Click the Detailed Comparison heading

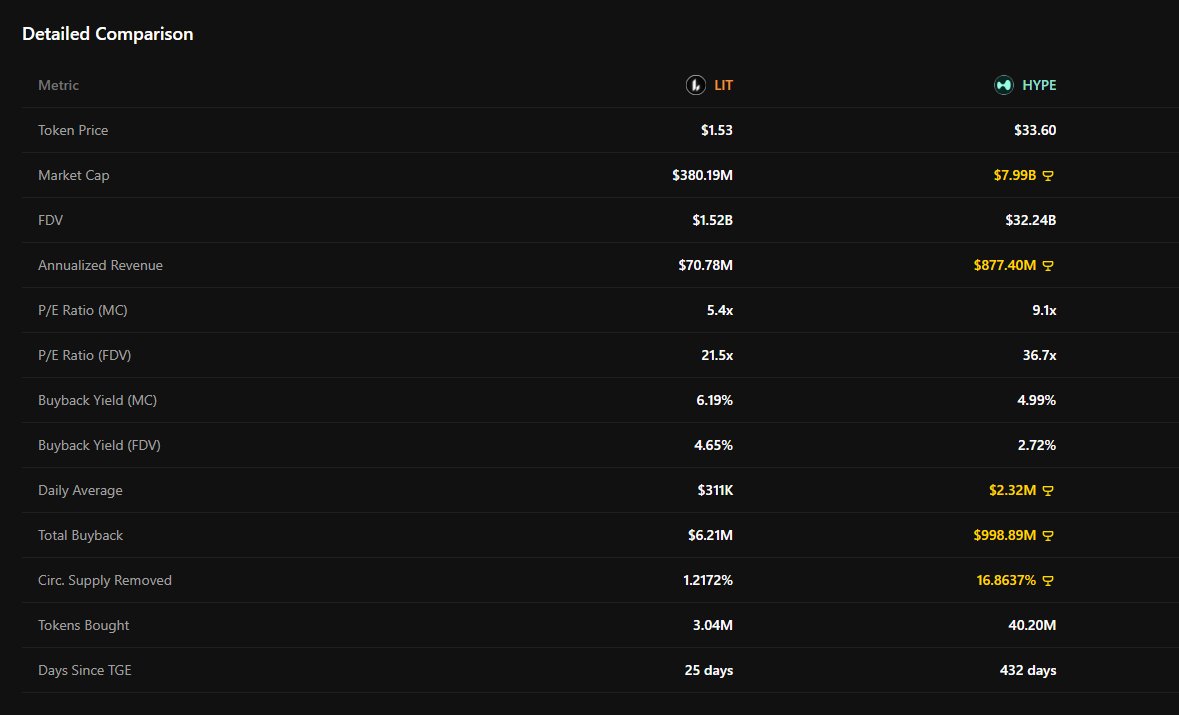click(108, 34)
